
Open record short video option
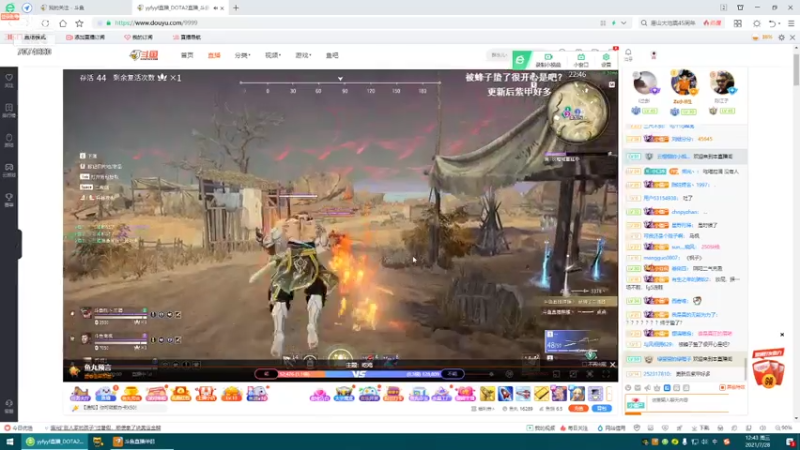(548, 60)
